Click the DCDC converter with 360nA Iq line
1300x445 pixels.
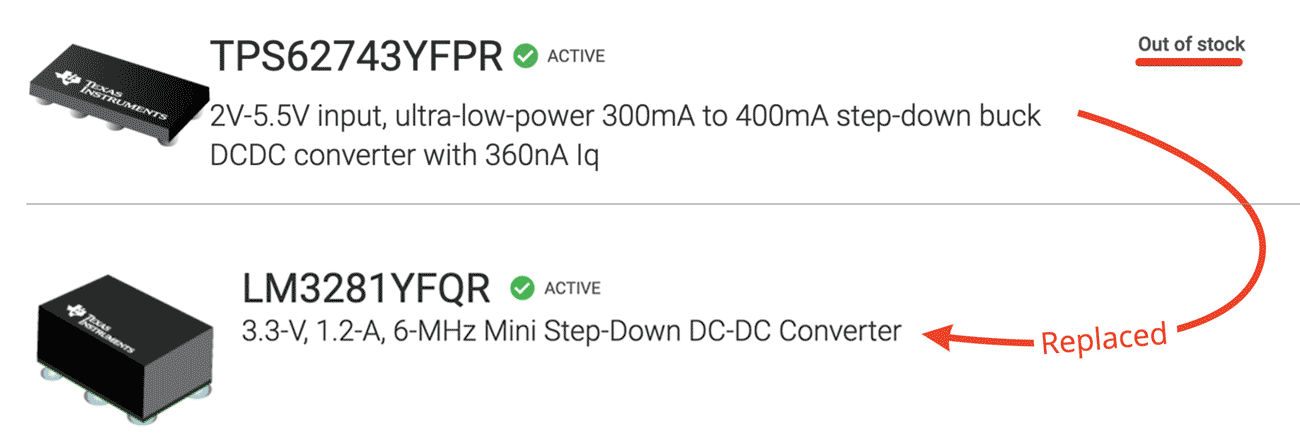click(x=405, y=157)
